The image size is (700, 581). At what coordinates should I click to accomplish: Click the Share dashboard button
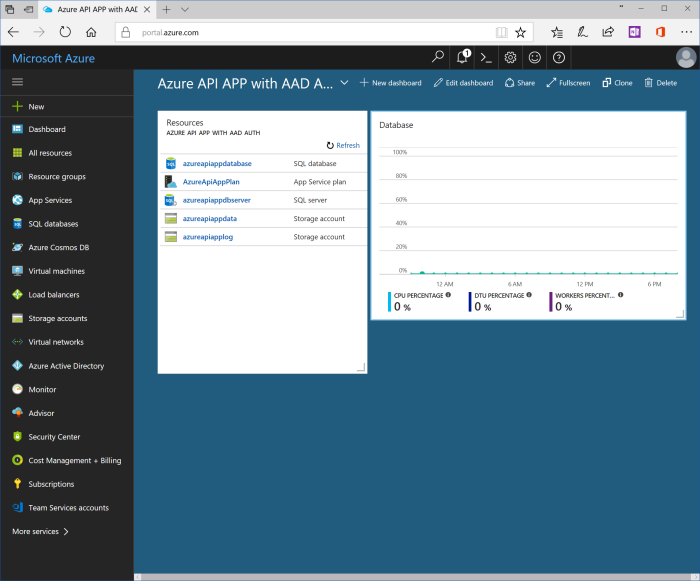coord(520,83)
